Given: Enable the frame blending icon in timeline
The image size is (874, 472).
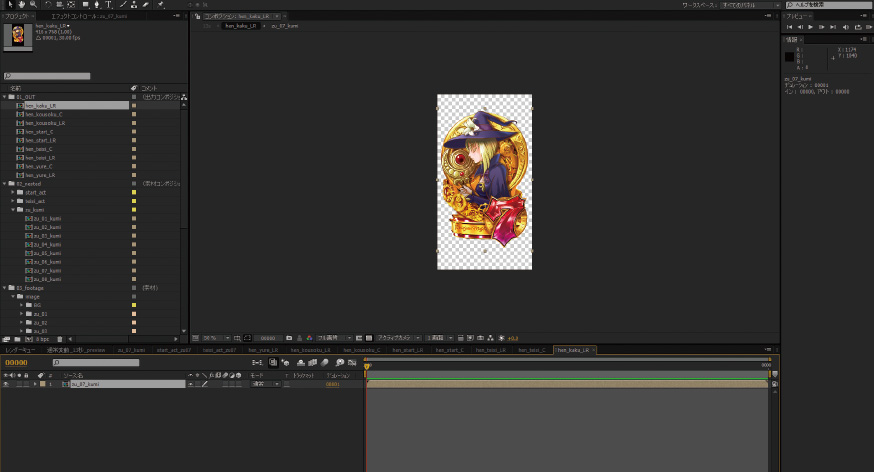Looking at the screenshot, I should tap(312, 362).
